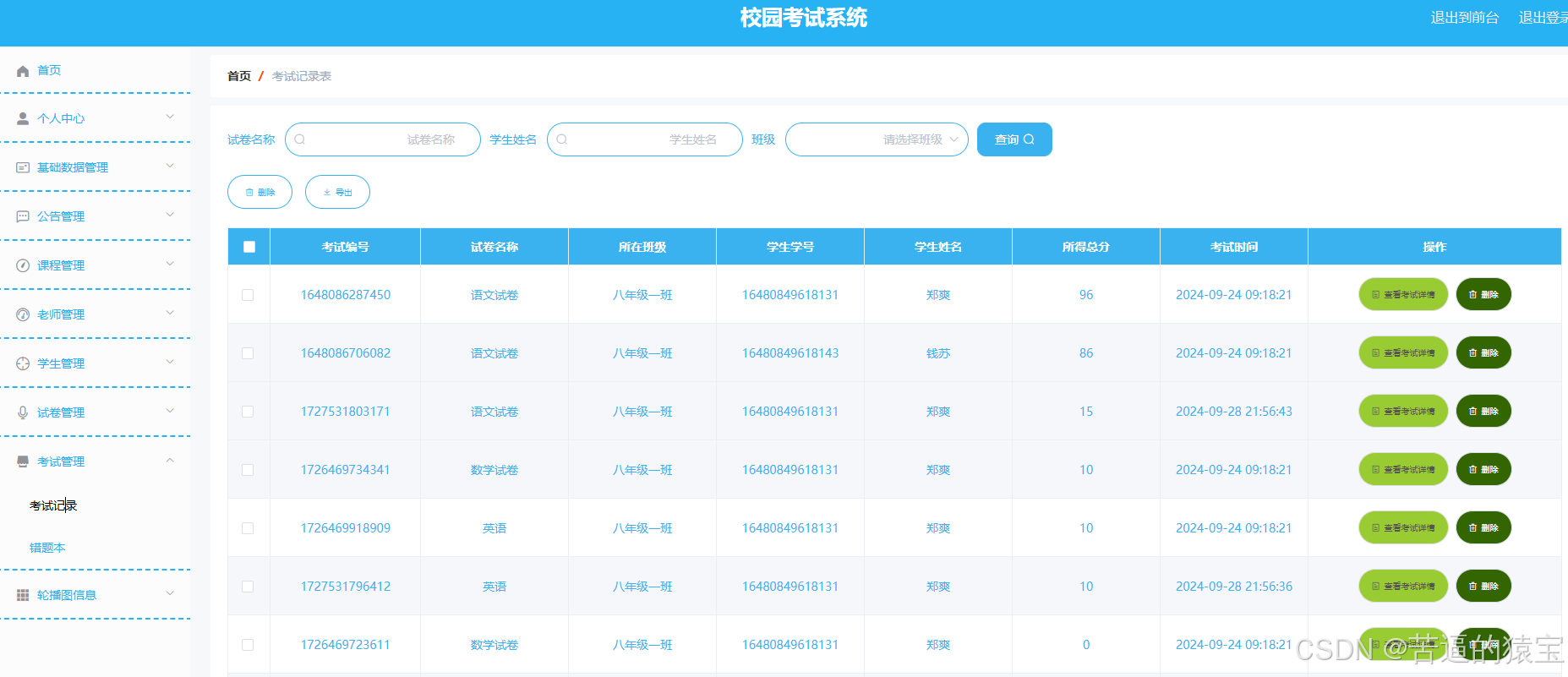
Task: Delete exam record 1727531803171
Action: click(1483, 411)
